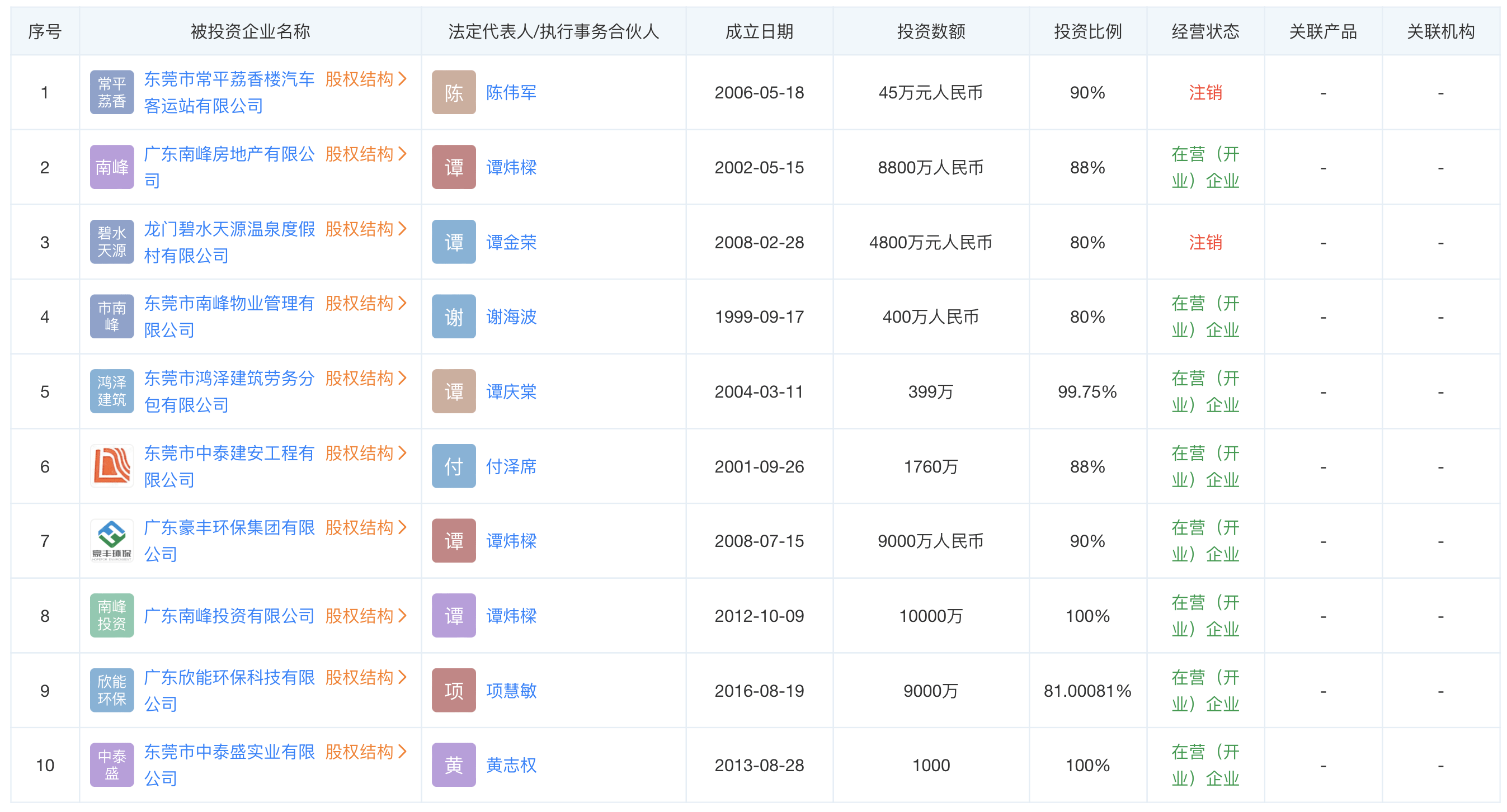
Task: Expand 股权结构 for 广东欣能环保科技
Action: click(366, 677)
